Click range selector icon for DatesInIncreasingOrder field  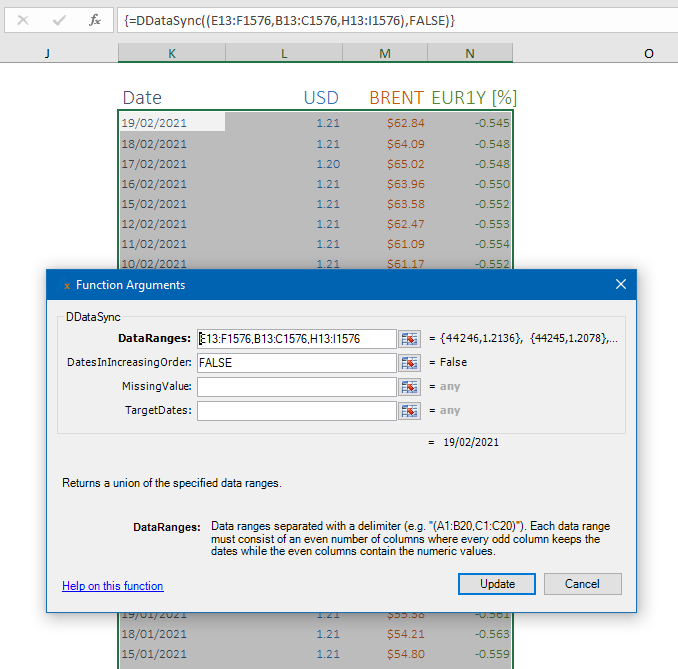(x=409, y=363)
